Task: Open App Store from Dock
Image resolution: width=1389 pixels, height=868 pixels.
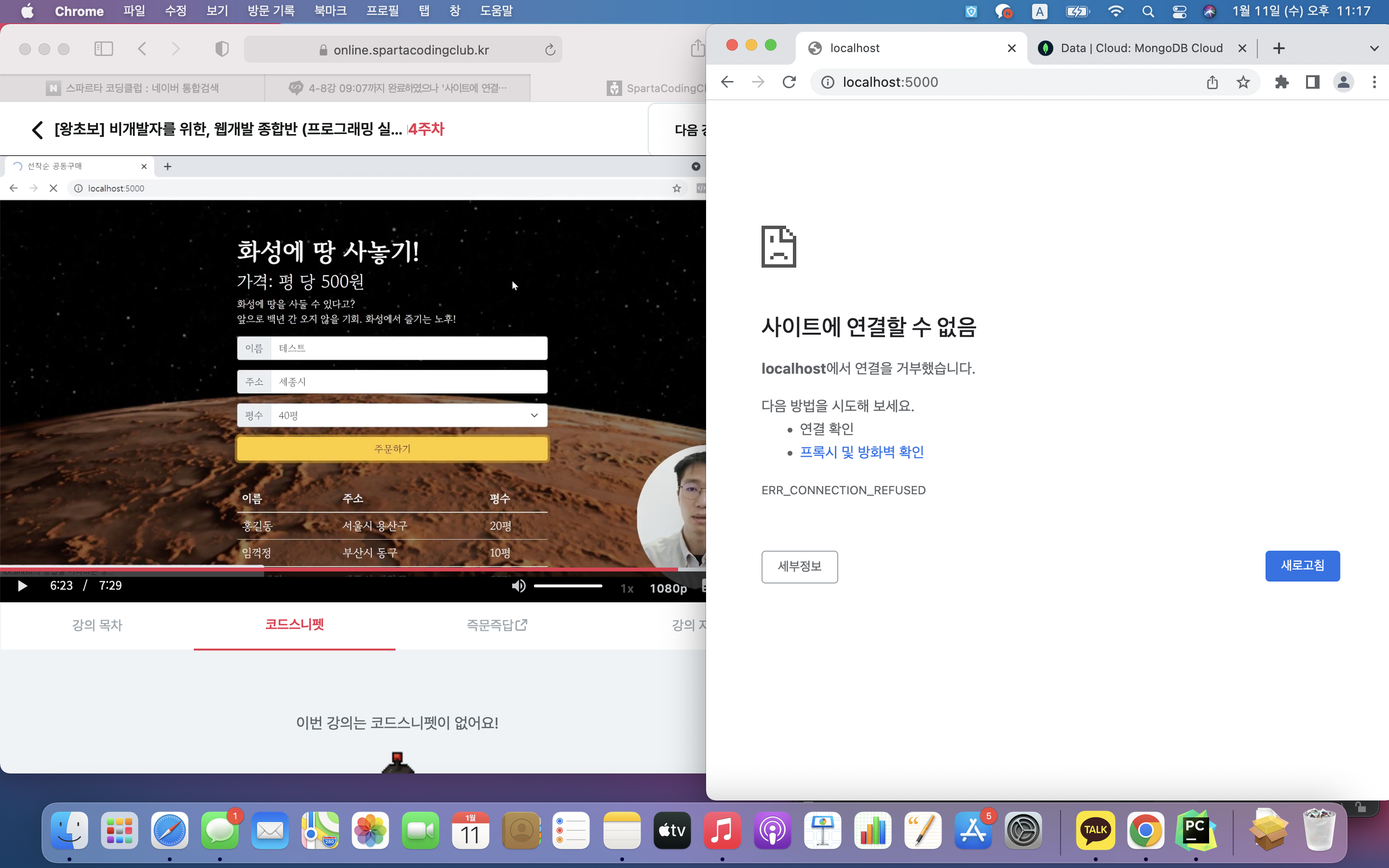Action: coord(973,830)
